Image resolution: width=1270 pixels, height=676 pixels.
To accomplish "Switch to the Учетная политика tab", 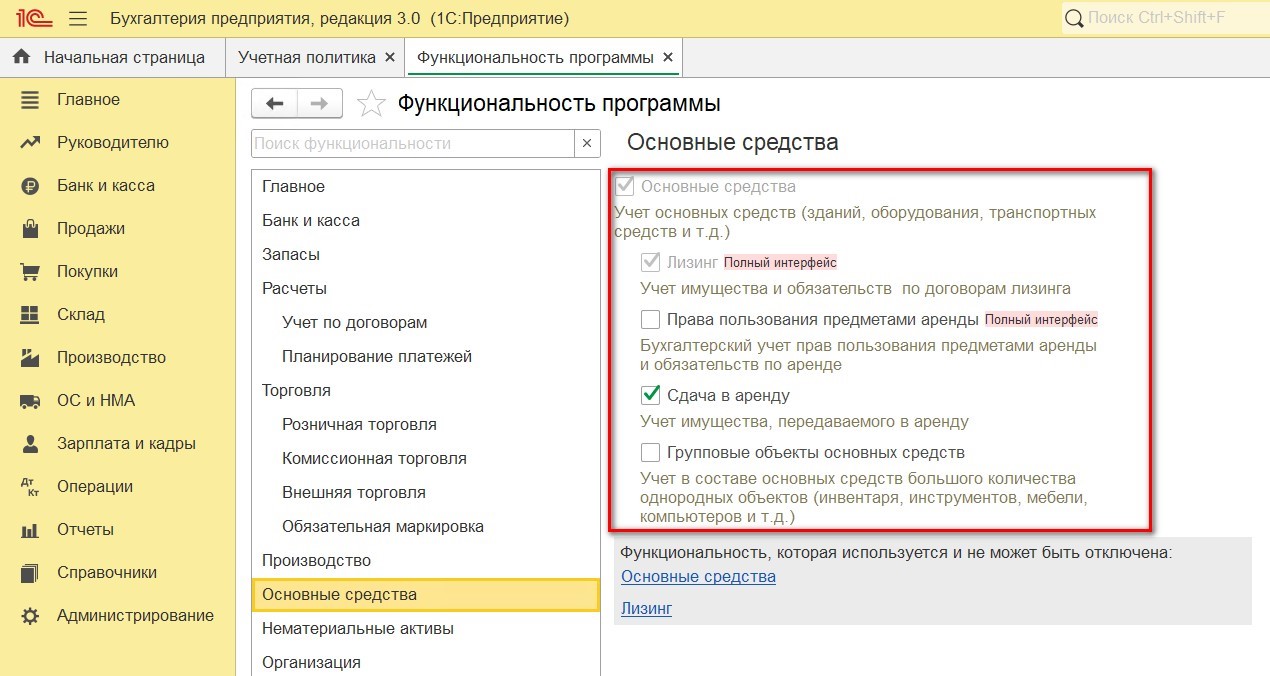I will (315, 57).
